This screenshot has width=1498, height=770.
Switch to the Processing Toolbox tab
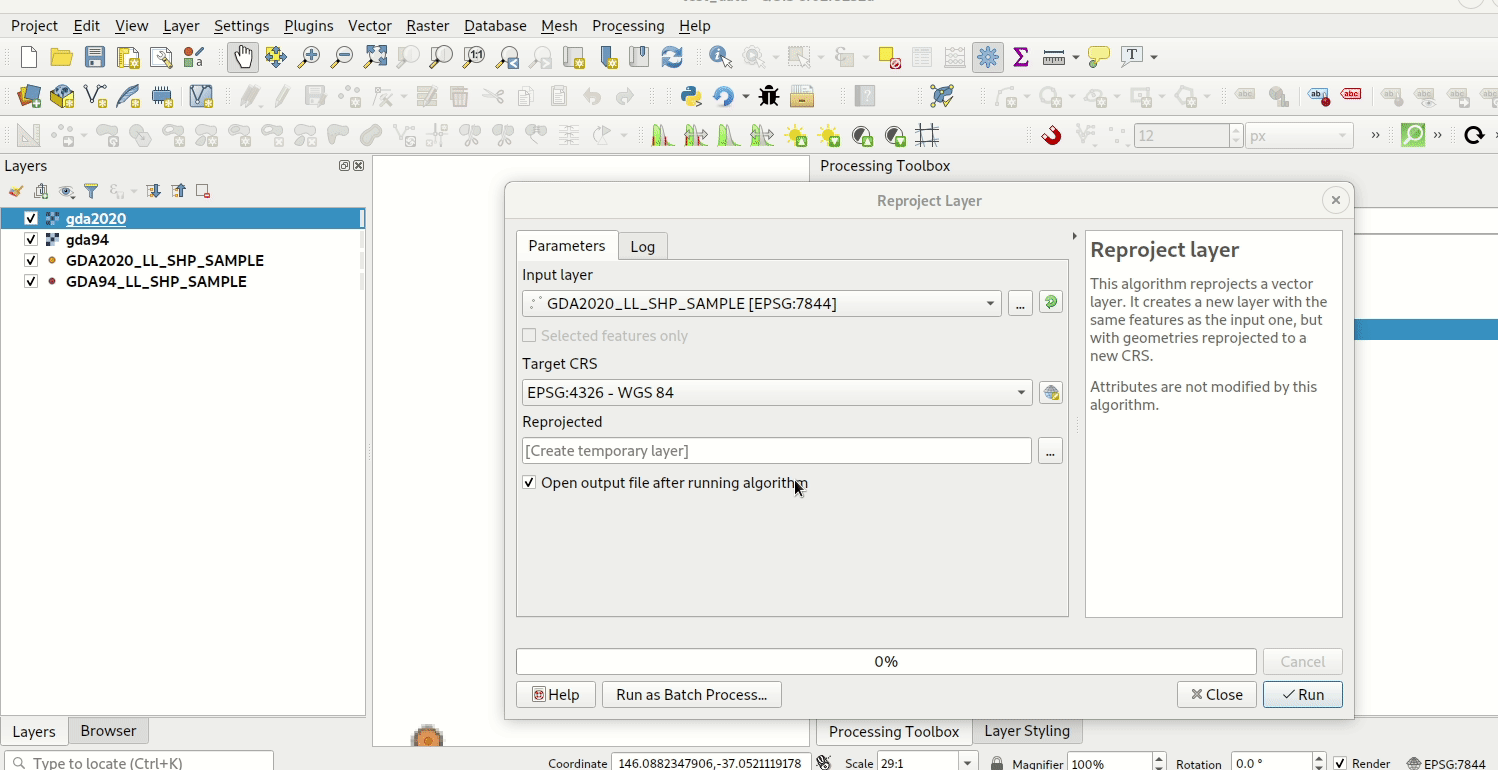[x=894, y=732]
